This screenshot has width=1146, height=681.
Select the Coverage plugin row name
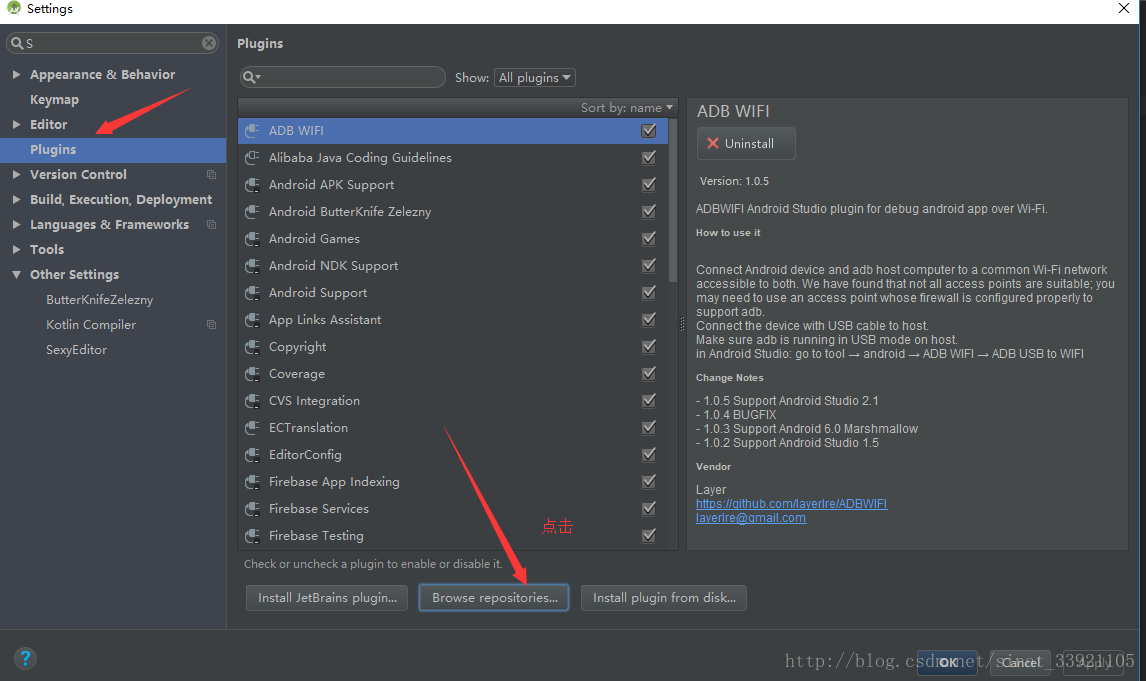(x=297, y=374)
